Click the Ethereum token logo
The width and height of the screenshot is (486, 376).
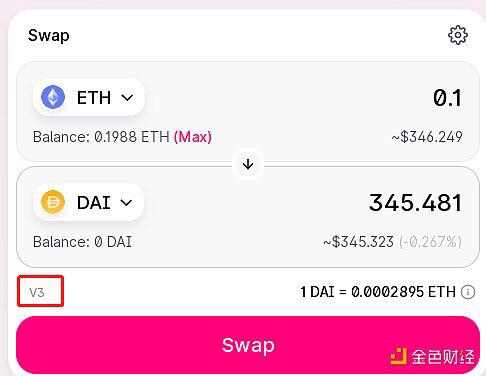pos(53,97)
